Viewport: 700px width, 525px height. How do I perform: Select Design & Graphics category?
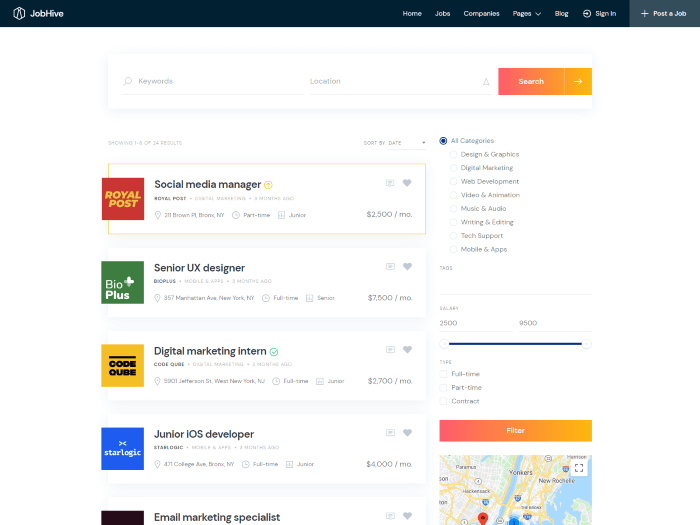(453, 154)
